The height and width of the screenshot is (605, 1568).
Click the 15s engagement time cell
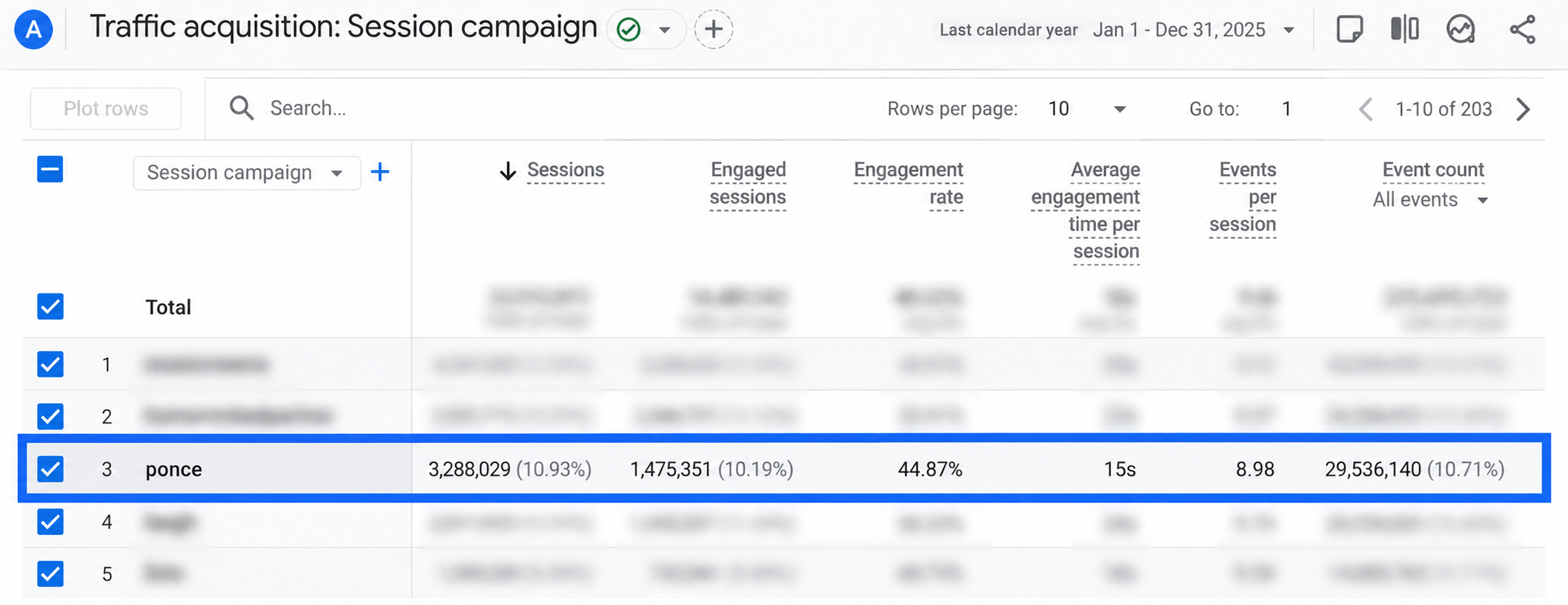tap(1120, 469)
